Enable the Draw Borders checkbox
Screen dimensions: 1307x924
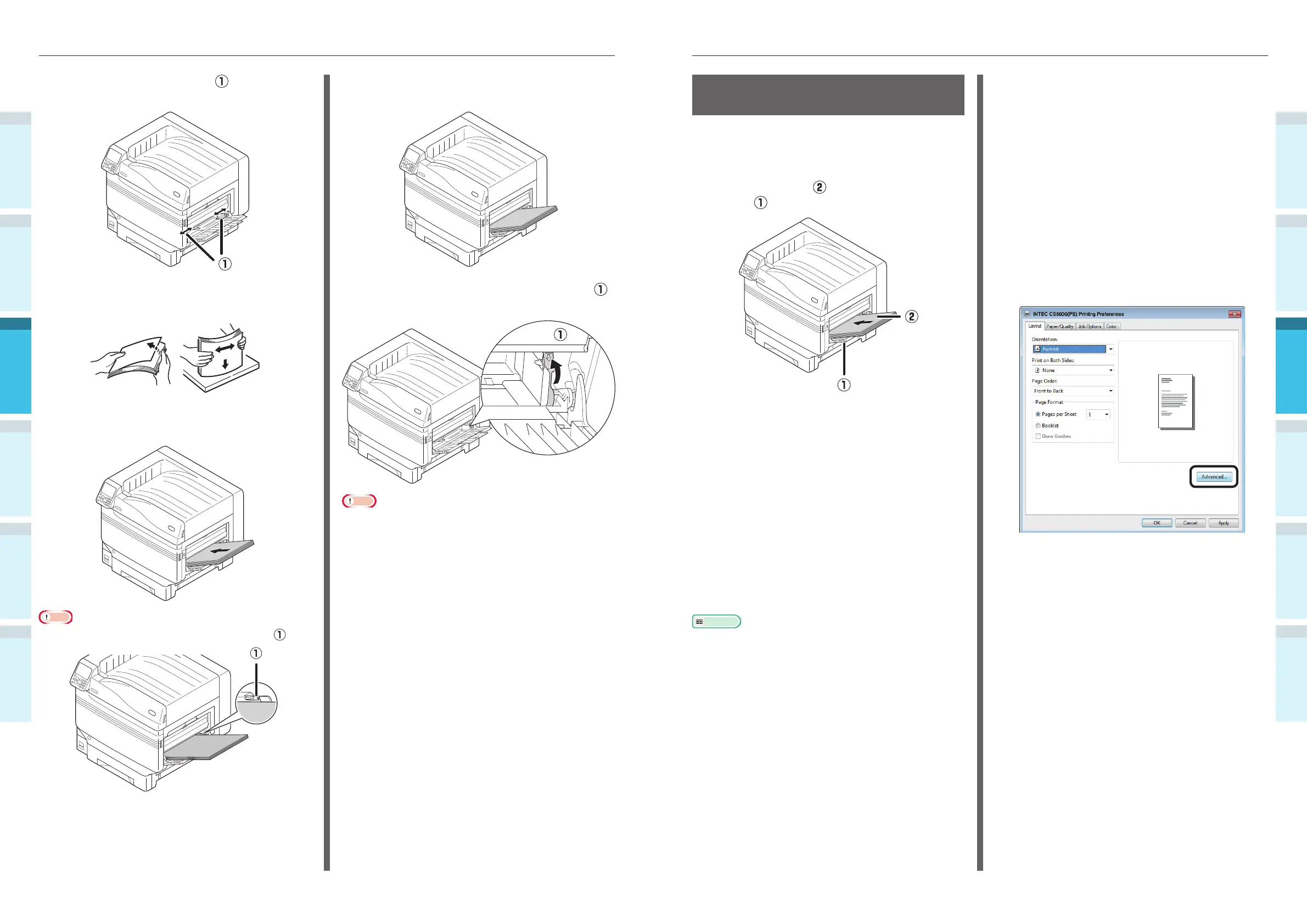pos(1037,436)
